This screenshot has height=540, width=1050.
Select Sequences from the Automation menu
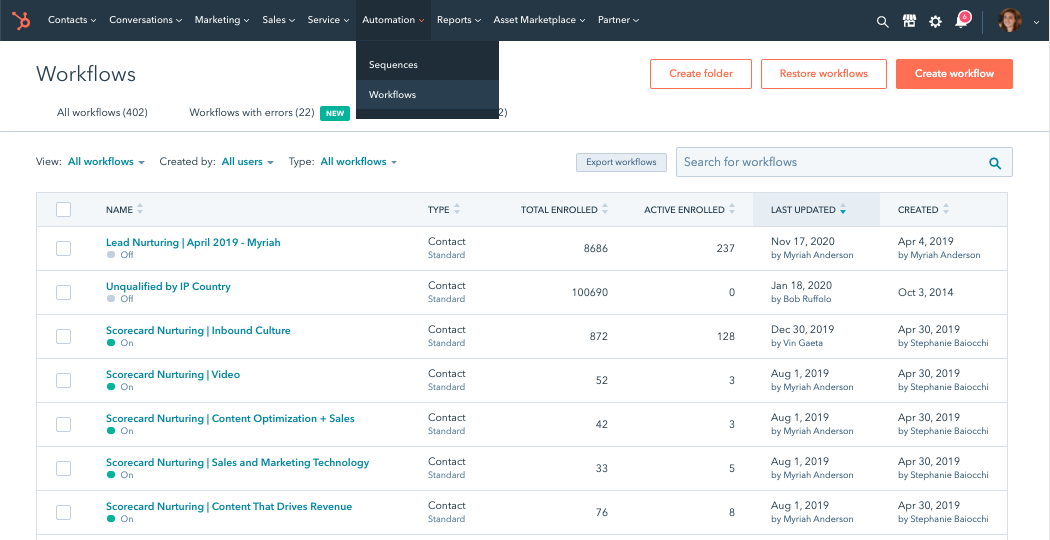(393, 65)
